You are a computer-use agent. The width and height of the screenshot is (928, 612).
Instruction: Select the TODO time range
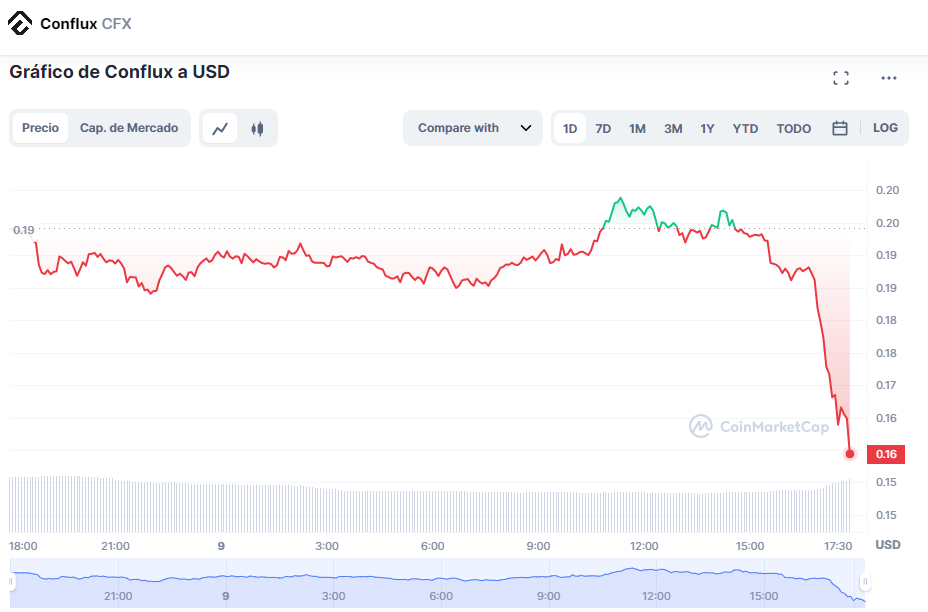(x=794, y=128)
